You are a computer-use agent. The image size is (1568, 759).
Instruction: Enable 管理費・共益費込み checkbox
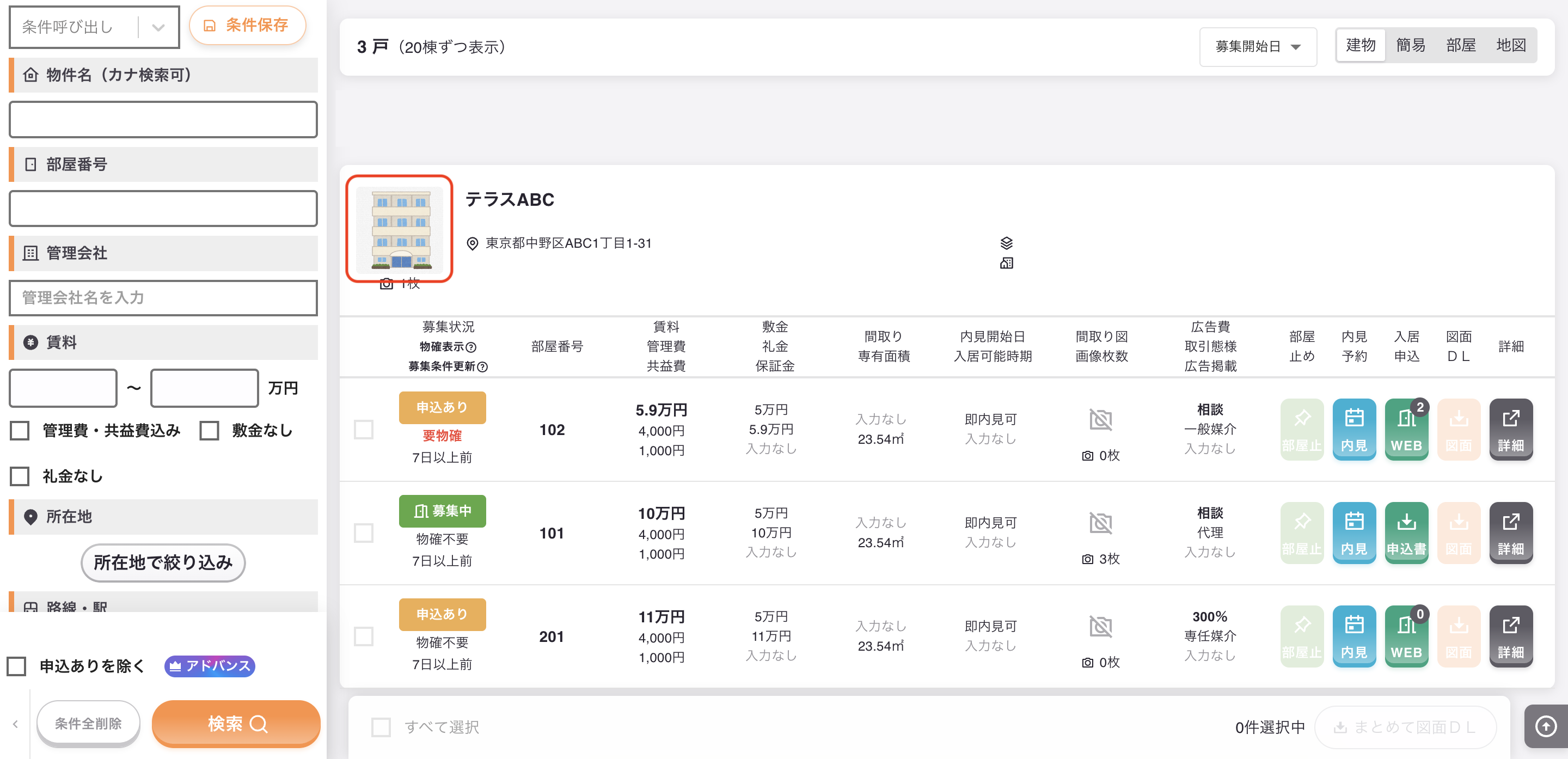click(20, 430)
